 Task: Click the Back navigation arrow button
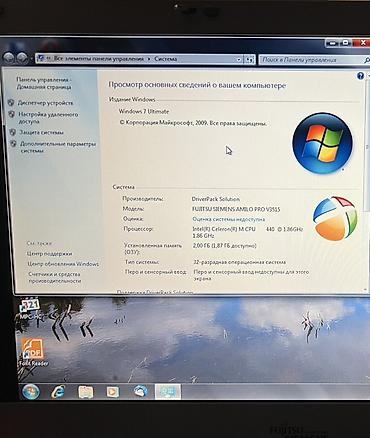(x=9, y=58)
